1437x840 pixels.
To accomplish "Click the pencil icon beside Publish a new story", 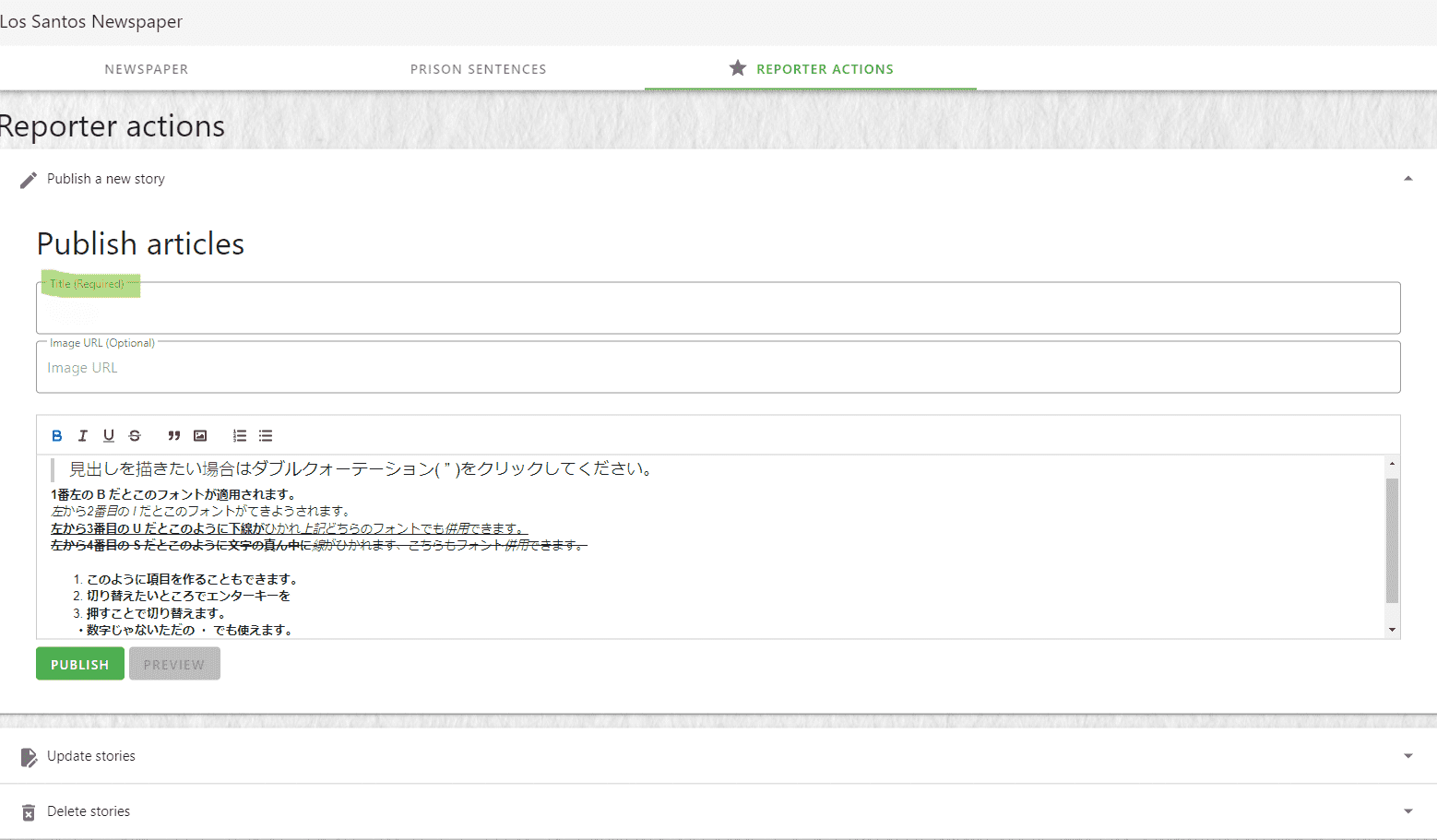I will coord(29,180).
